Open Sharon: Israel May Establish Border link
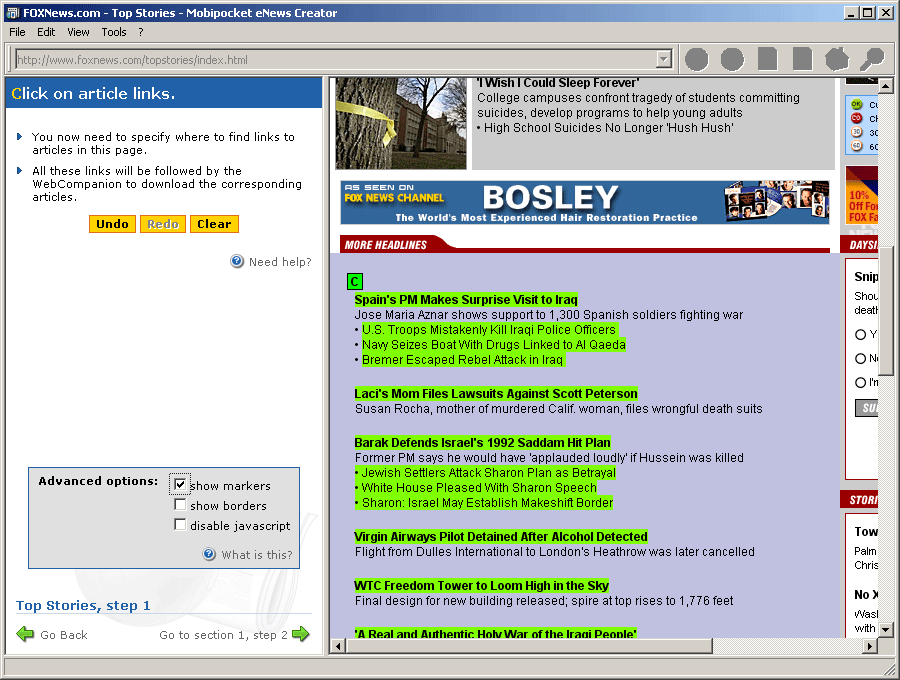 click(487, 502)
